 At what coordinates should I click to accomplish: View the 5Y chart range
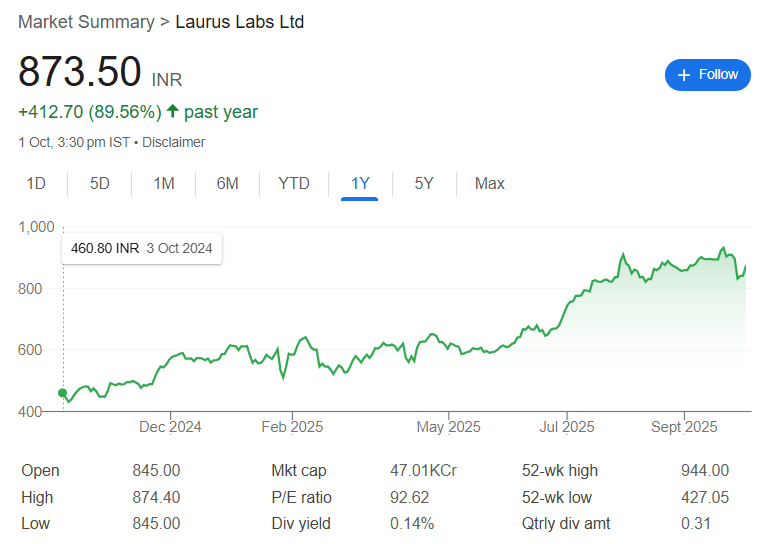424,183
